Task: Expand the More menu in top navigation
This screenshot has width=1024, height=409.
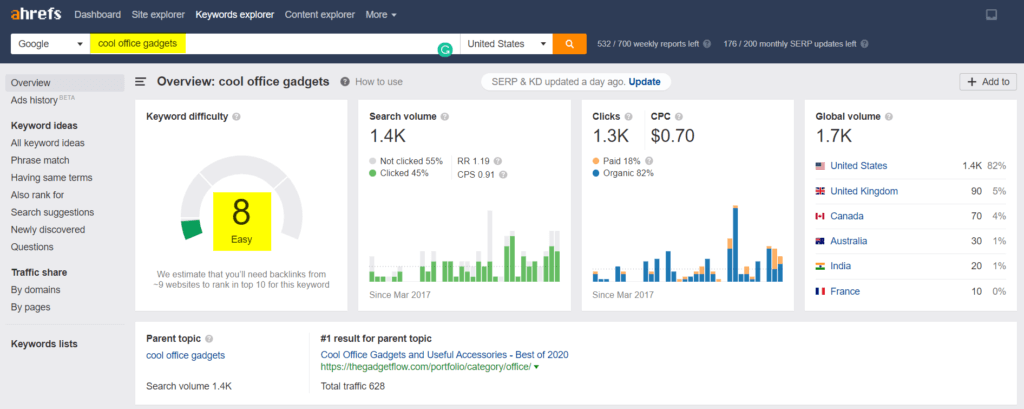Action: pyautogui.click(x=381, y=14)
